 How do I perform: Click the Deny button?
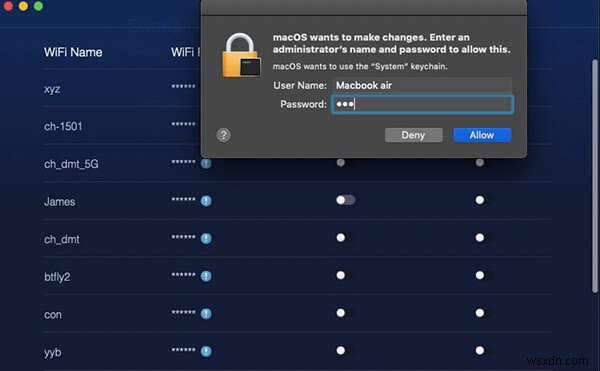click(414, 135)
